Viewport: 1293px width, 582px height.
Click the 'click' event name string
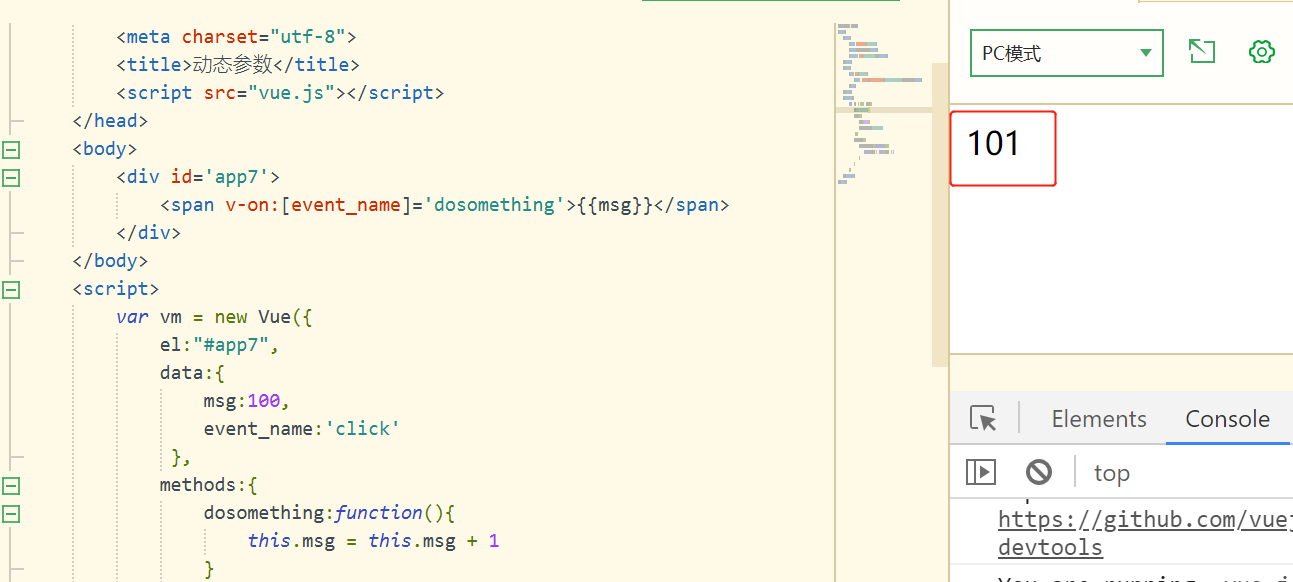363,429
